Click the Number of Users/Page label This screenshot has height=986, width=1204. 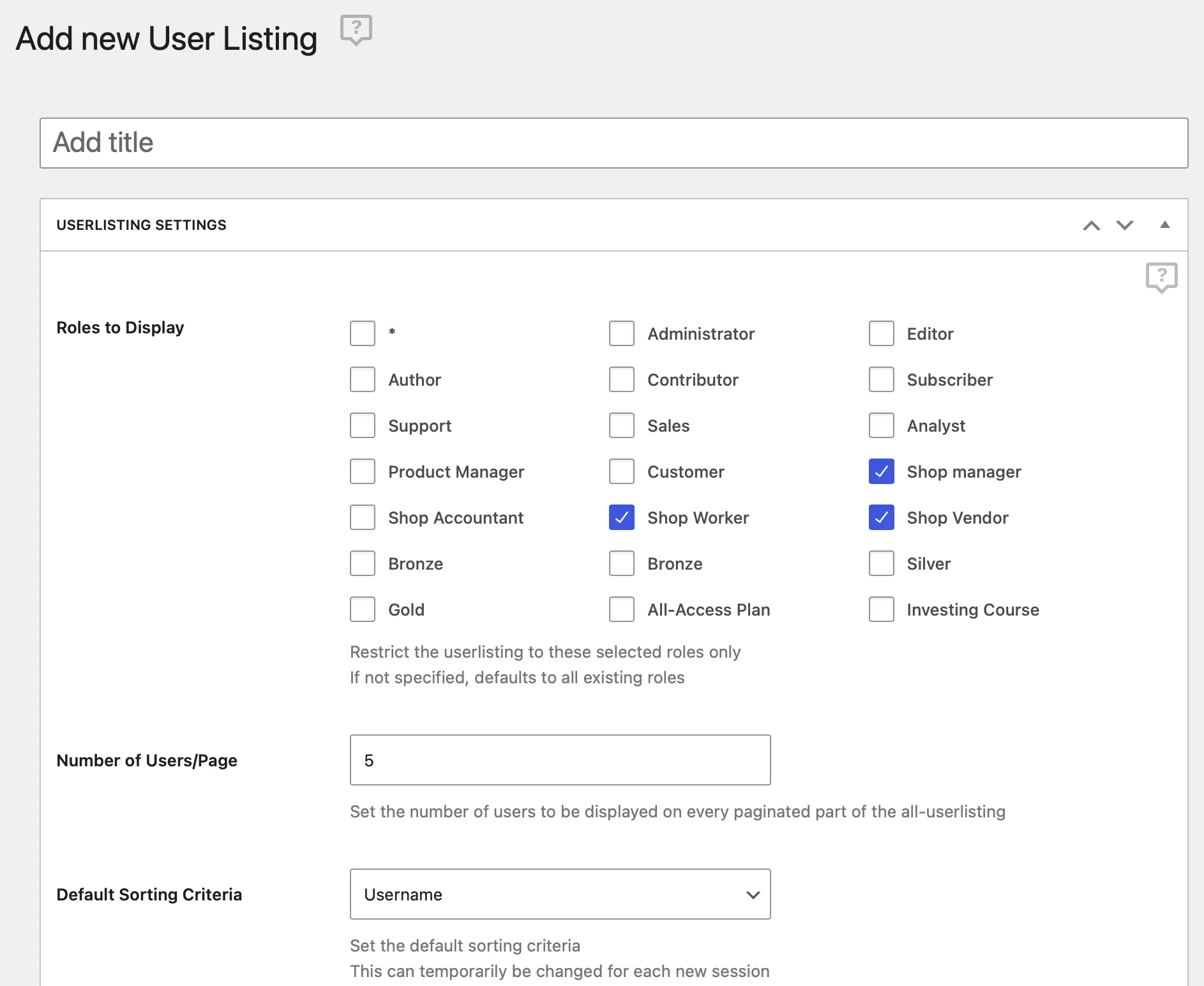coord(147,761)
